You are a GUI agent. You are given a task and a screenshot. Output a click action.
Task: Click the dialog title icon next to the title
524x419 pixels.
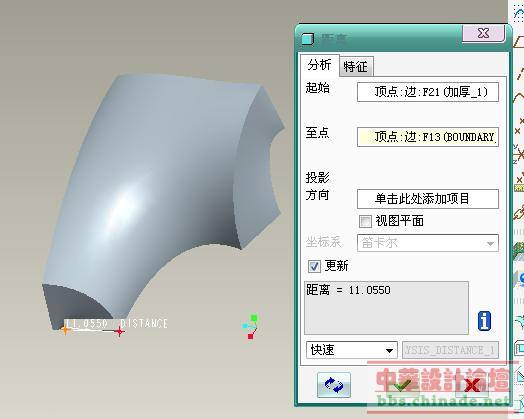308,39
